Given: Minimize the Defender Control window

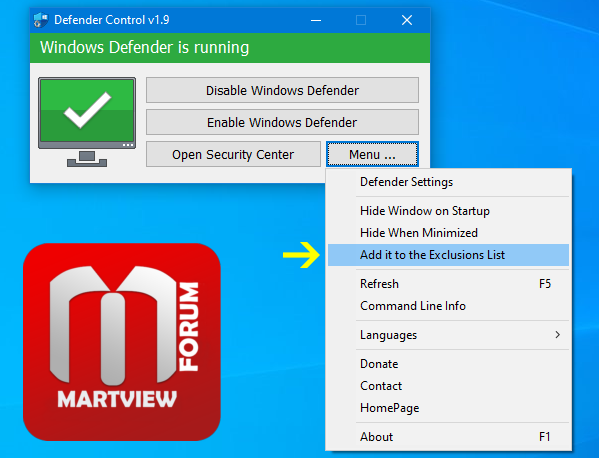Looking at the screenshot, I should (x=316, y=20).
